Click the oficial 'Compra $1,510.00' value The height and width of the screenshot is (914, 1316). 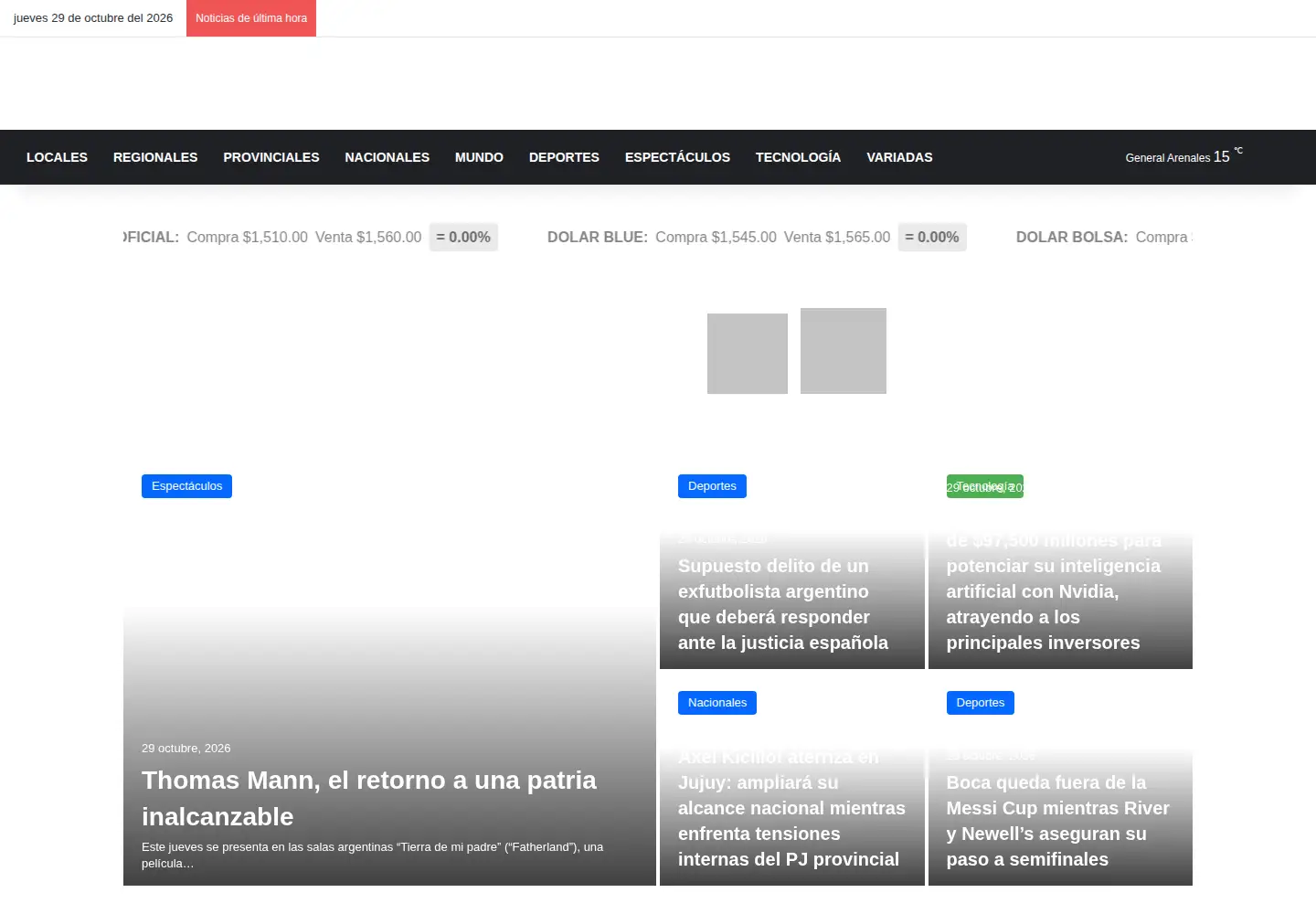click(247, 237)
